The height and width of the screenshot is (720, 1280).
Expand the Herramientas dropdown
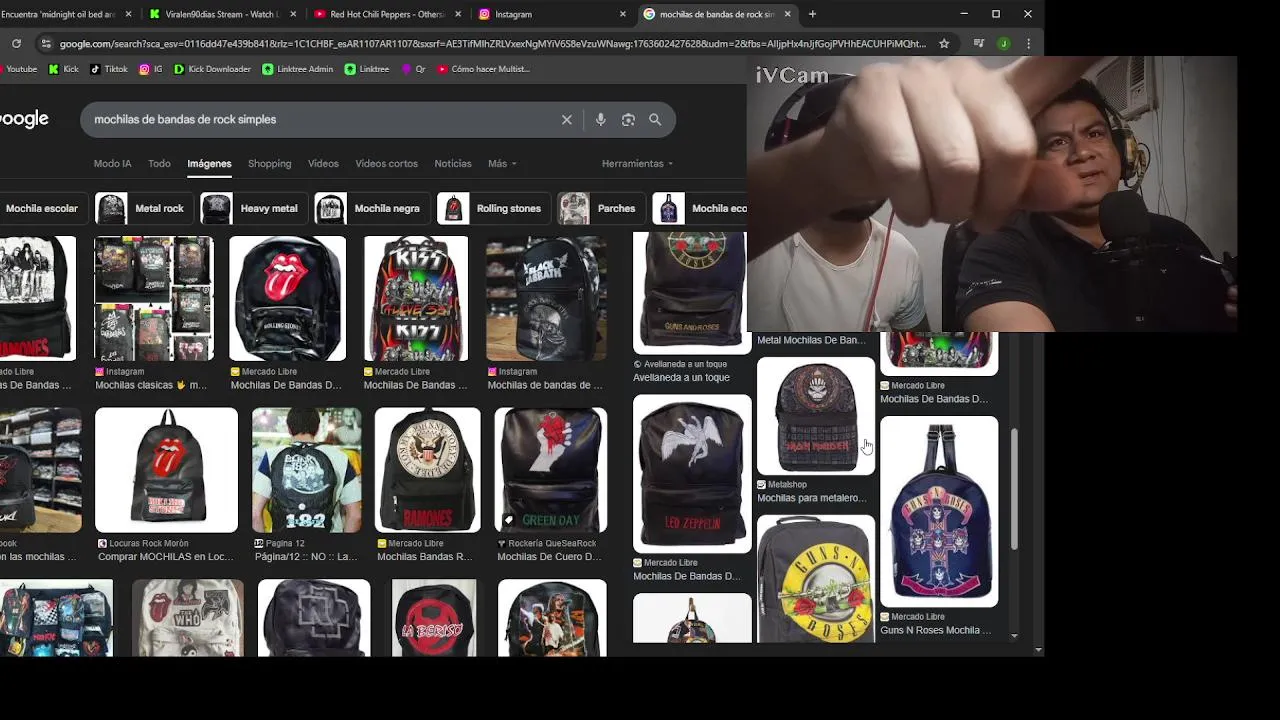pyautogui.click(x=637, y=163)
